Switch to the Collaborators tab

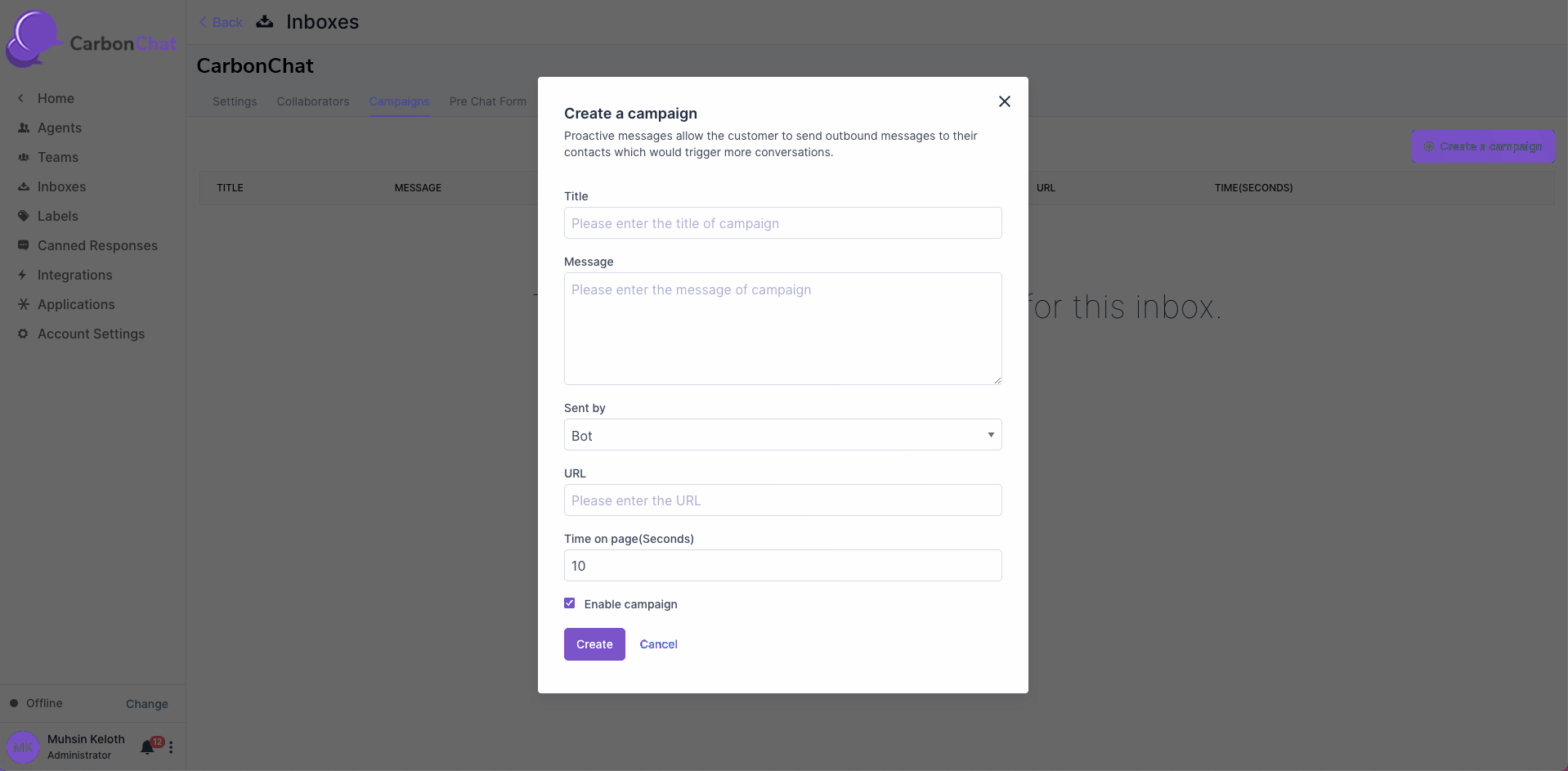click(312, 101)
